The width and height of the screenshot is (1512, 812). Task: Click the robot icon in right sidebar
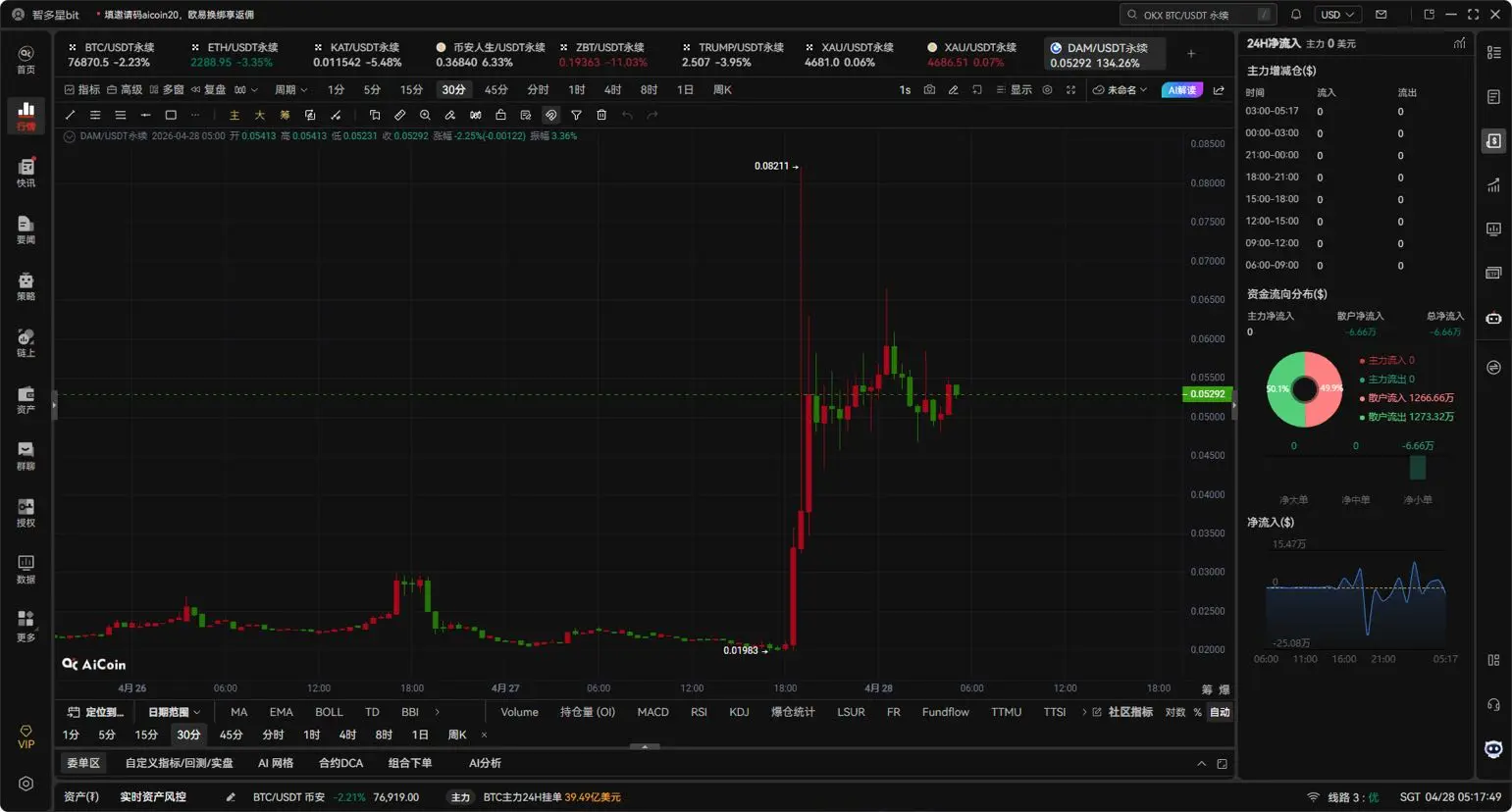pyautogui.click(x=1493, y=318)
